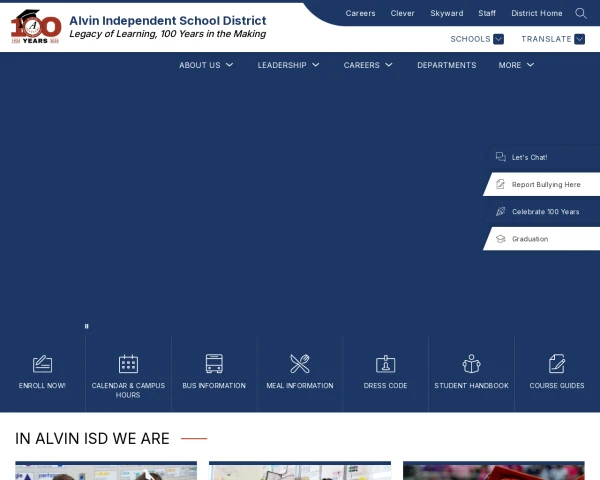Viewport: 600px width, 480px height.
Task: Expand the Careers menu chevron
Action: point(388,65)
